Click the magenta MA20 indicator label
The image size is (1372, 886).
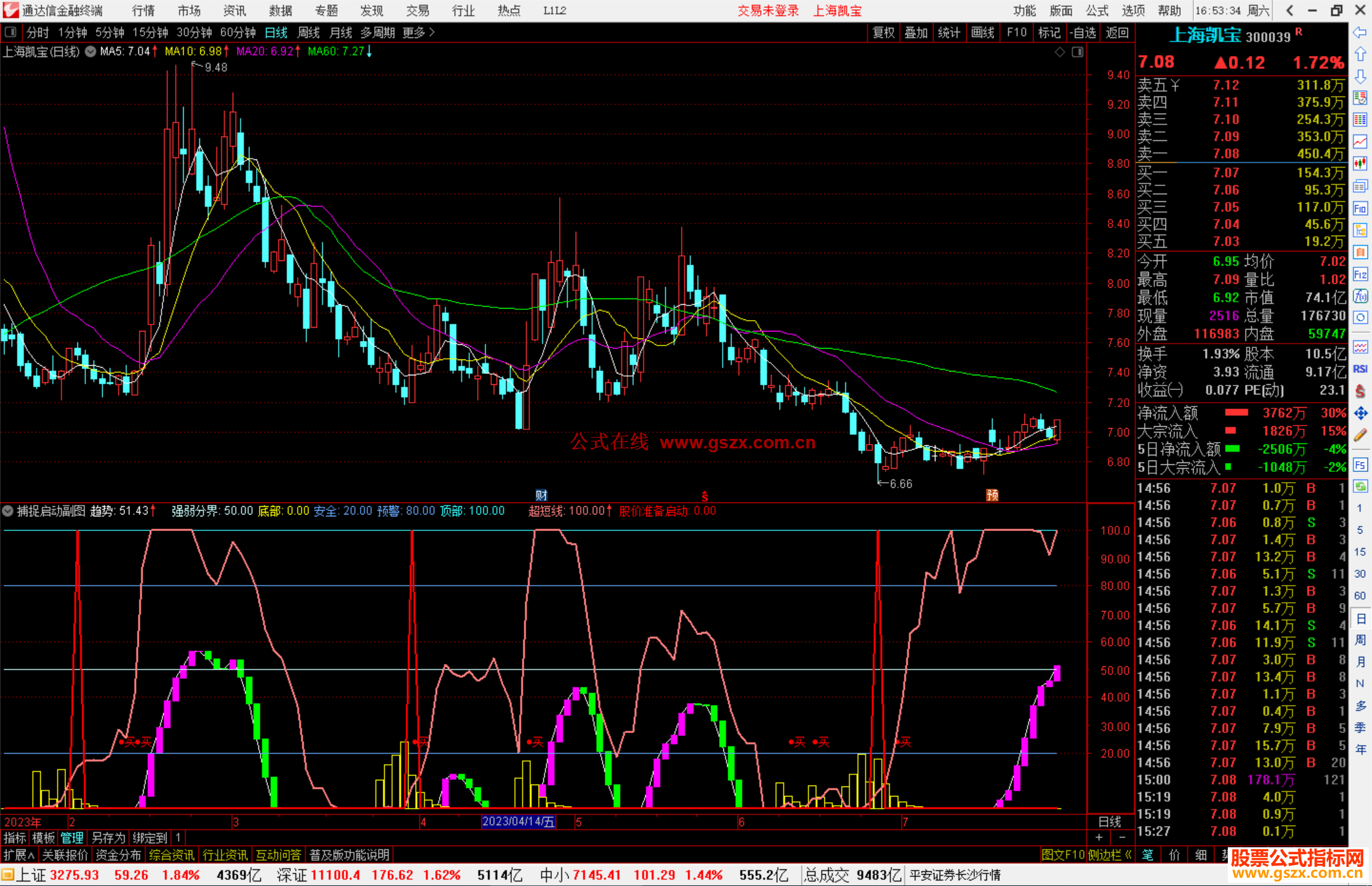tap(264, 51)
